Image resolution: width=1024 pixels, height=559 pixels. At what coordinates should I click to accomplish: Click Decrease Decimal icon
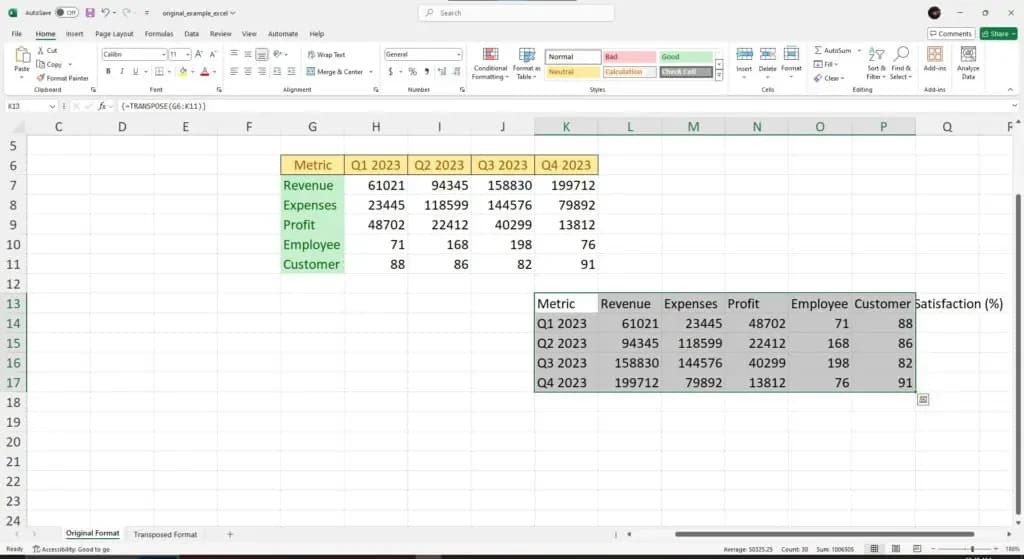pyautogui.click(x=456, y=71)
